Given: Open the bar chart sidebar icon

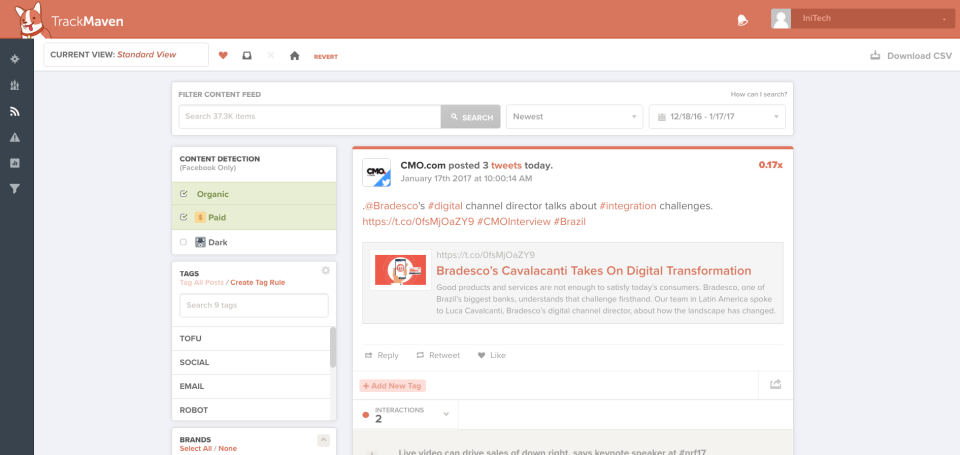Looking at the screenshot, I should [x=15, y=85].
